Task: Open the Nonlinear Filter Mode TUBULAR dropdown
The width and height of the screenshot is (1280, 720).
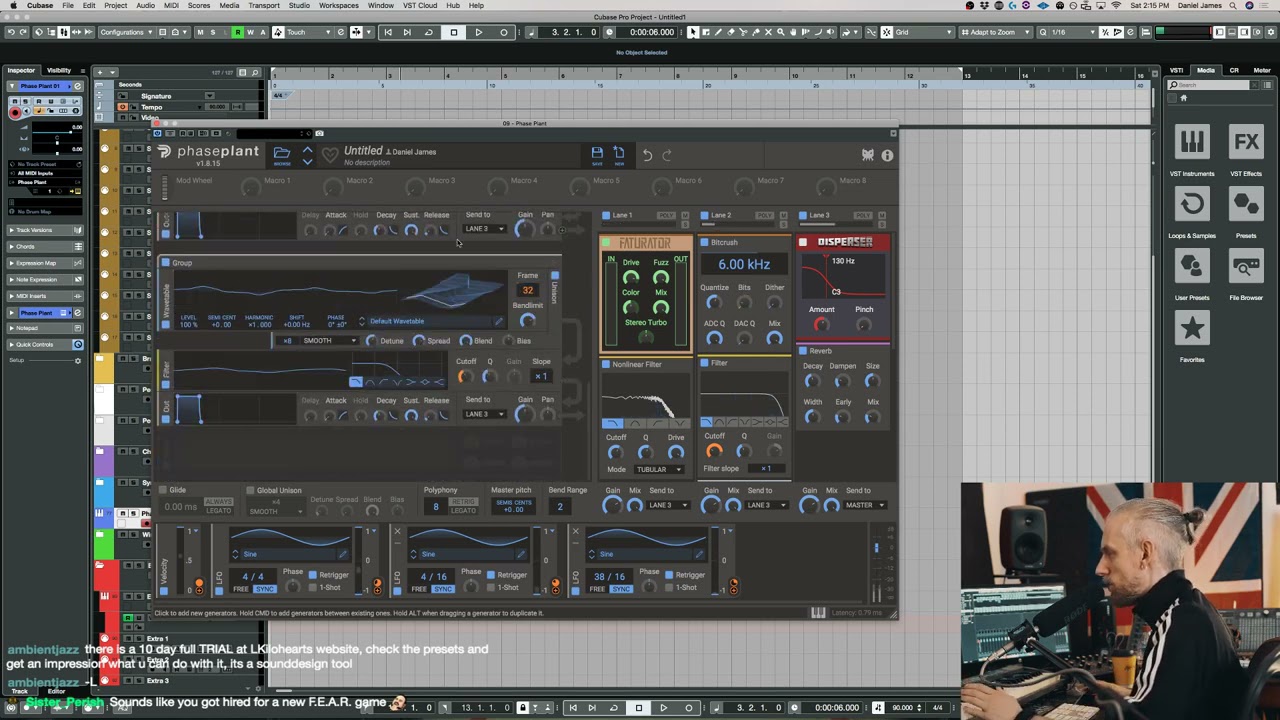Action: click(658, 469)
